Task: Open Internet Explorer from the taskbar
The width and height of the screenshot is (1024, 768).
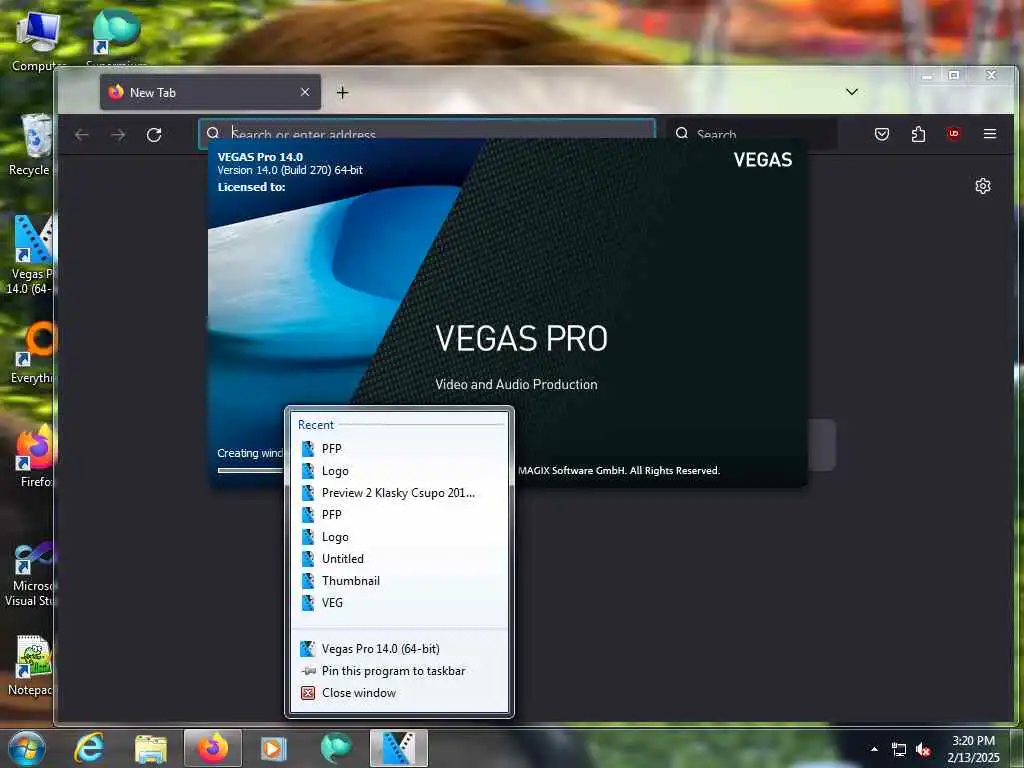Action: [x=89, y=748]
